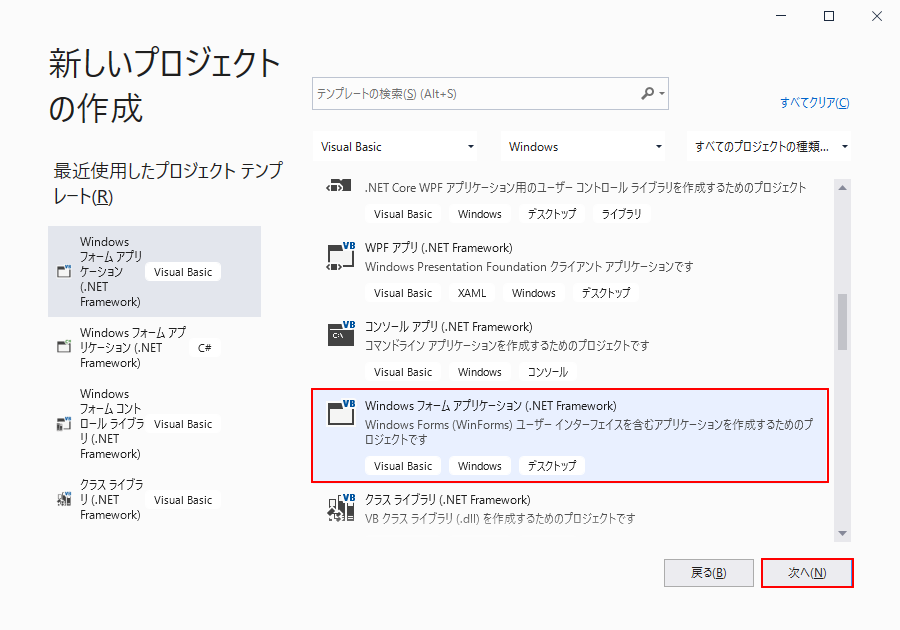The image size is (900, 630).
Task: Select recent Windows フォーム コントロール ライブラリ template
Action: 154,423
